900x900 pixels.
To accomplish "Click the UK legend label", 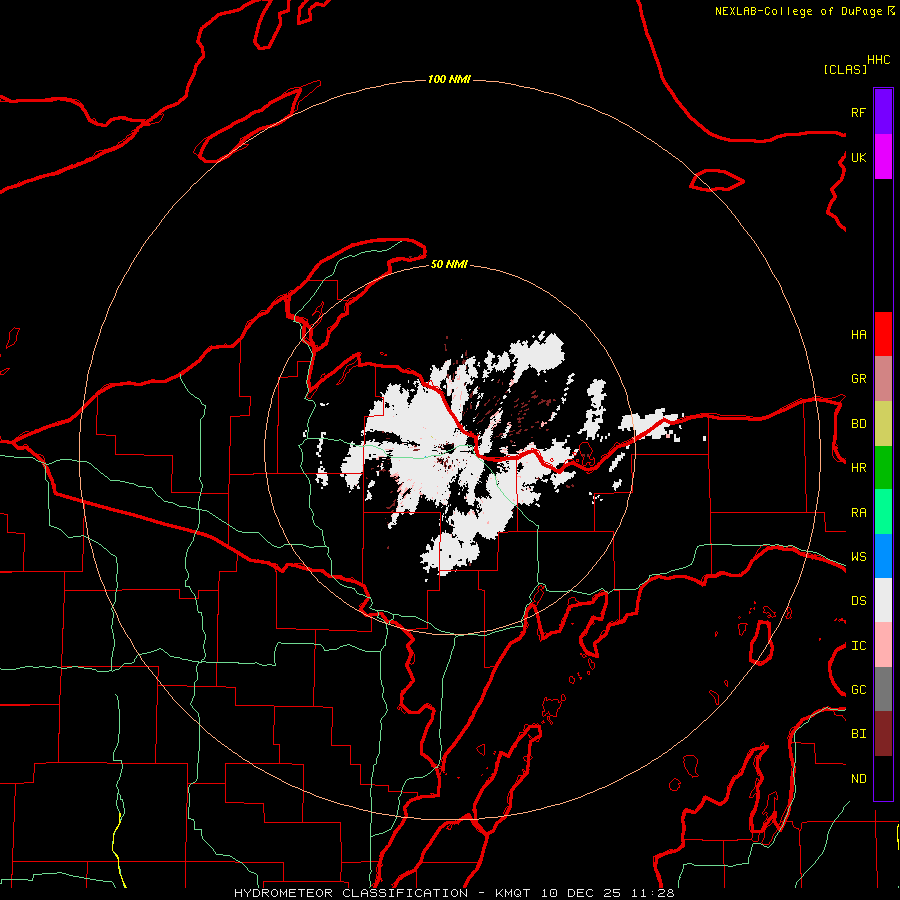I will click(x=859, y=157).
